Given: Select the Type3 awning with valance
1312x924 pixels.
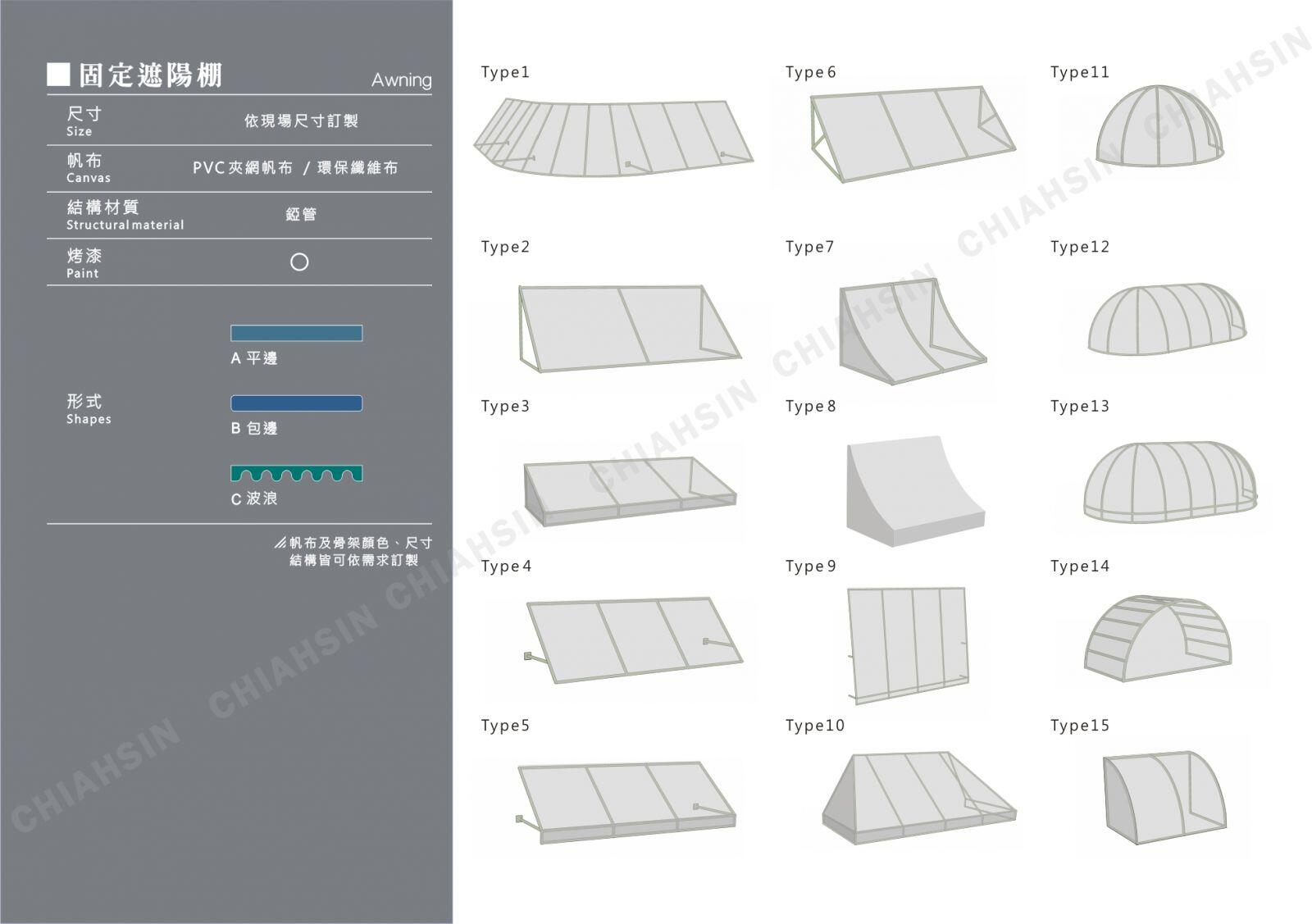Looking at the screenshot, I should (x=629, y=490).
